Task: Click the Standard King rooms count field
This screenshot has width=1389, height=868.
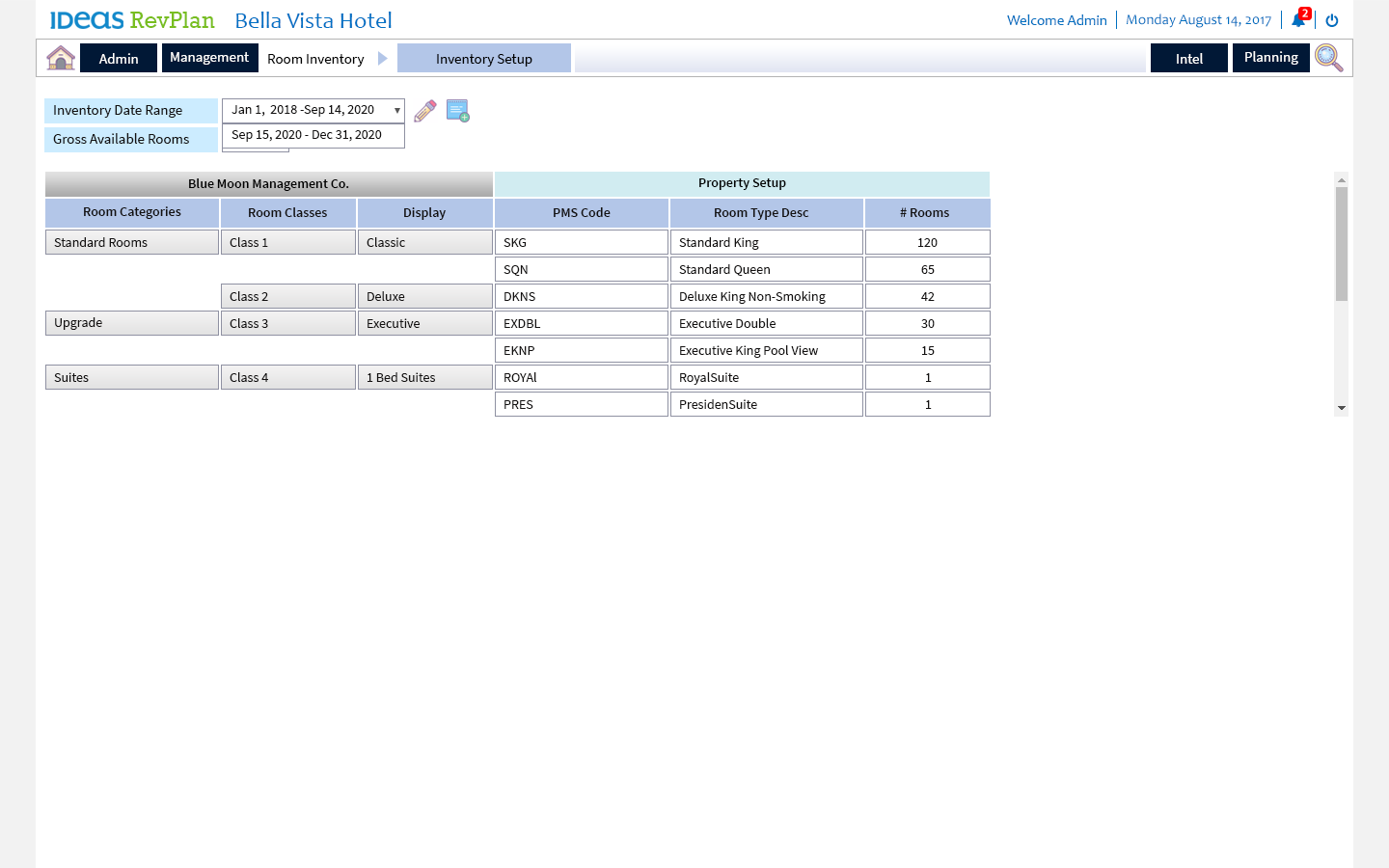Action: pos(927,243)
